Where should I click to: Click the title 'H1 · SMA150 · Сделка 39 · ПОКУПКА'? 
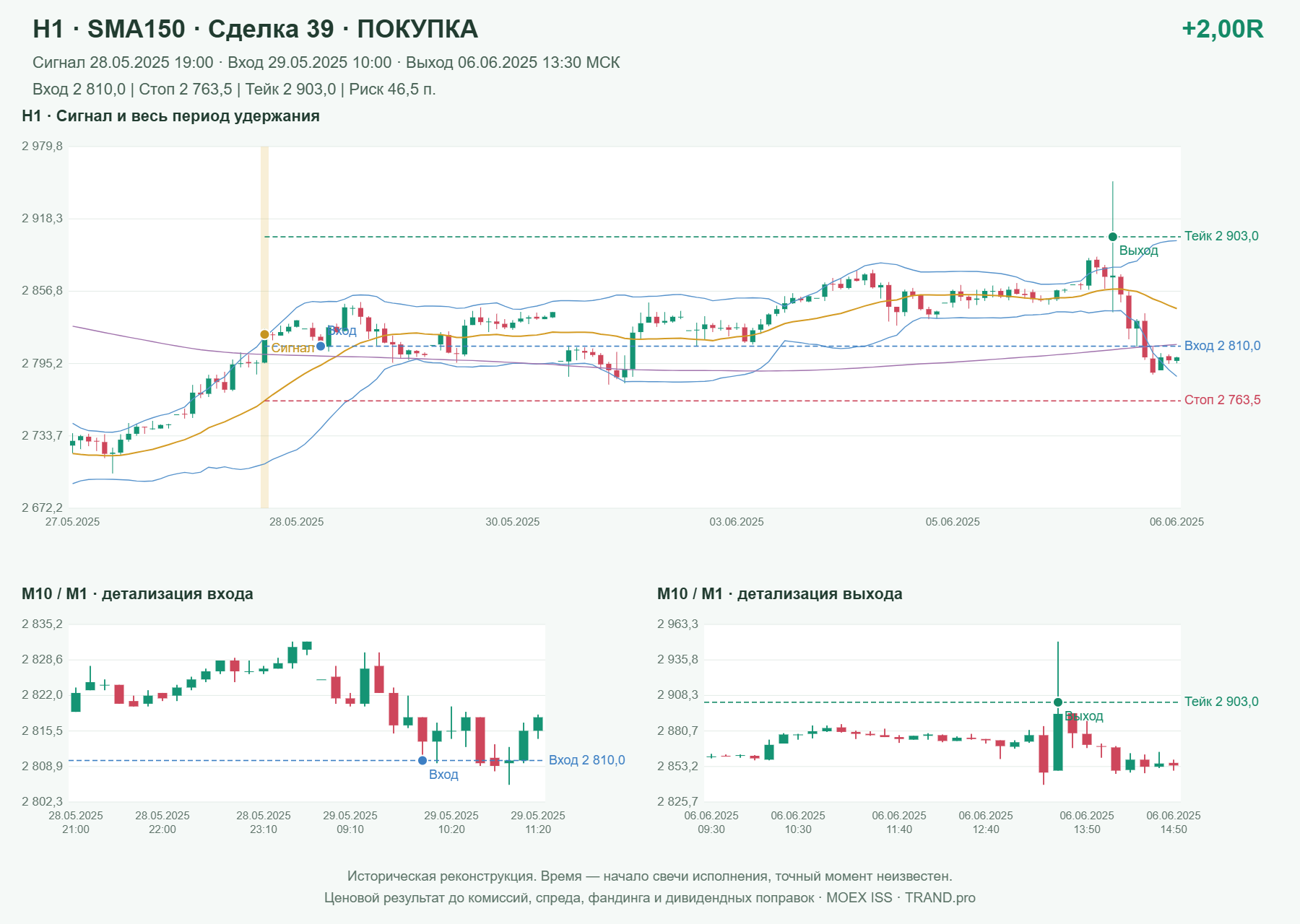[255, 29]
